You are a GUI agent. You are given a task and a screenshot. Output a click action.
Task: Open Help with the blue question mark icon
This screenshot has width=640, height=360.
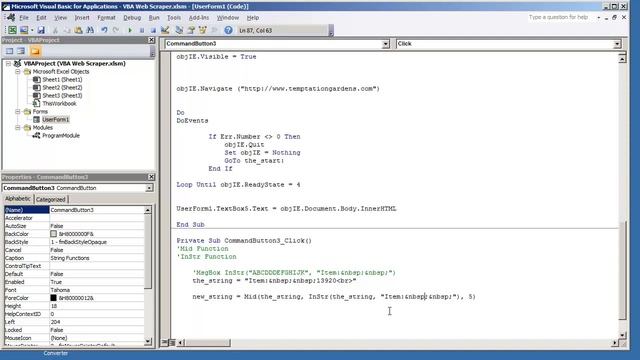tap(228, 30)
